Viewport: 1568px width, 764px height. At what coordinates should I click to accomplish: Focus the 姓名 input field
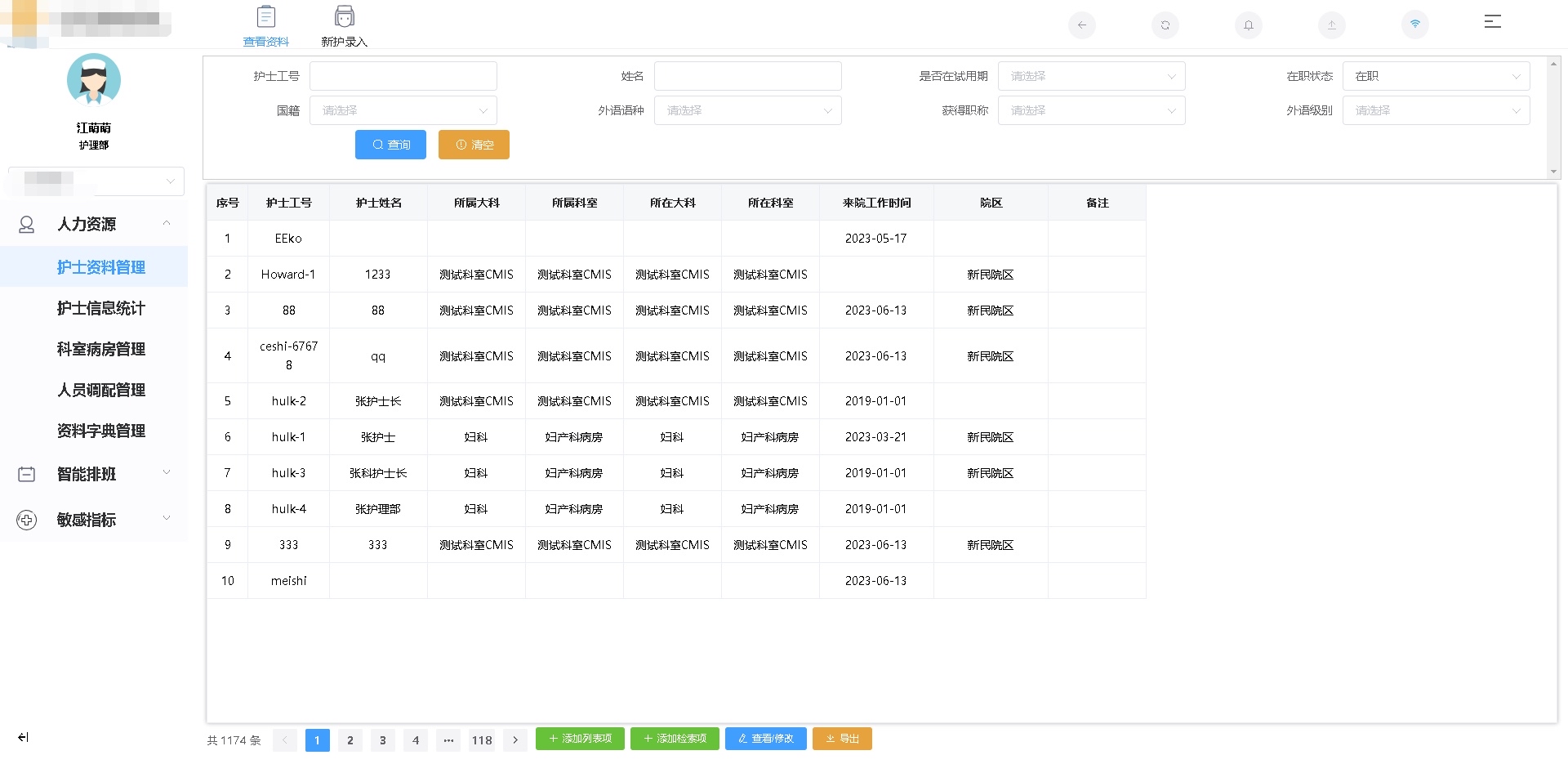click(747, 76)
